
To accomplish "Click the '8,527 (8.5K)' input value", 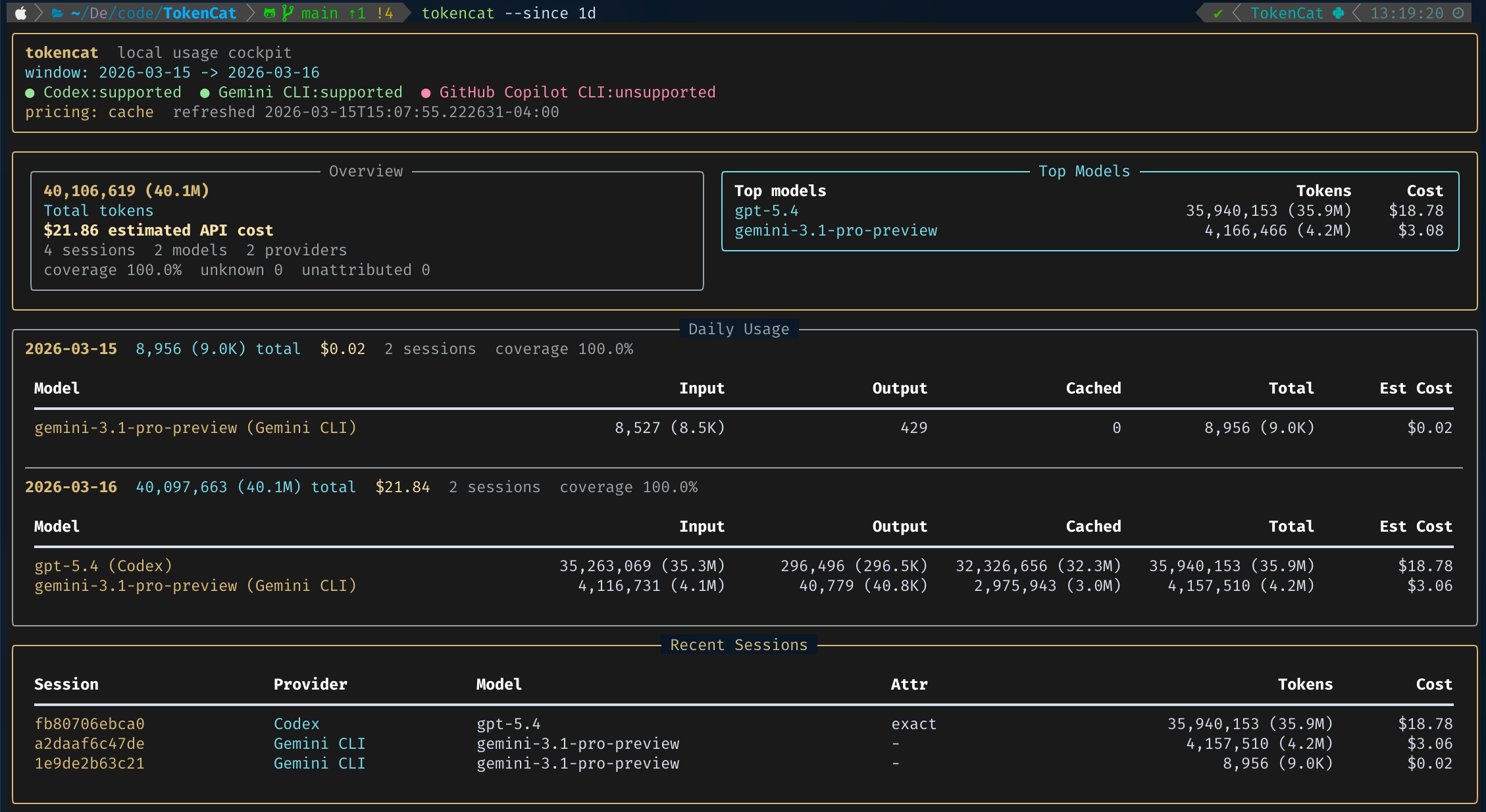I will (670, 428).
